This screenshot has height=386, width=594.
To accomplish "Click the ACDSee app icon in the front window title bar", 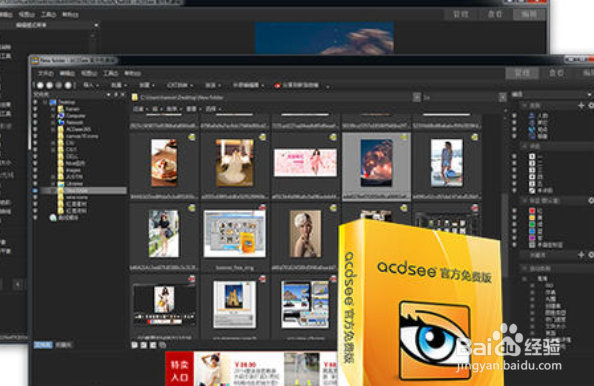I will click(35, 61).
